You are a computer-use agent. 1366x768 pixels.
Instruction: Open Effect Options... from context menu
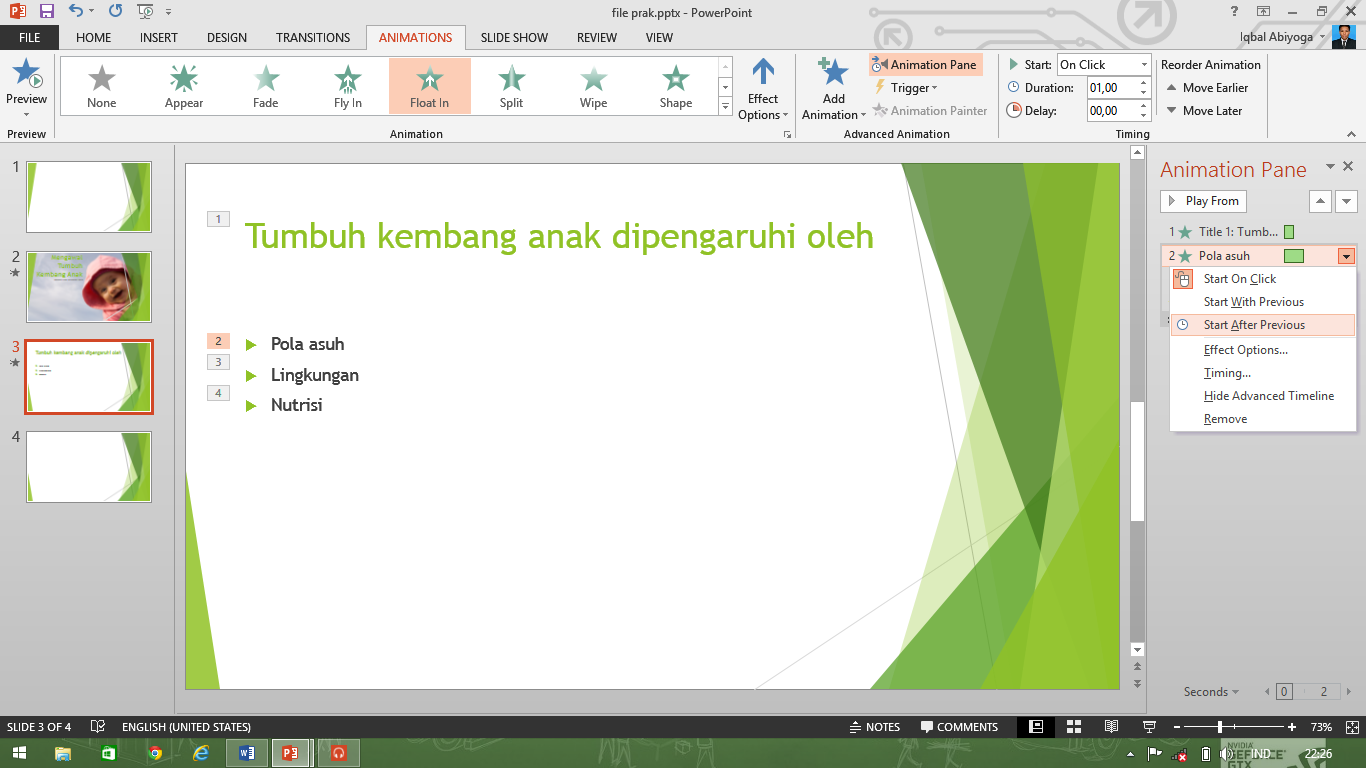1263,350
